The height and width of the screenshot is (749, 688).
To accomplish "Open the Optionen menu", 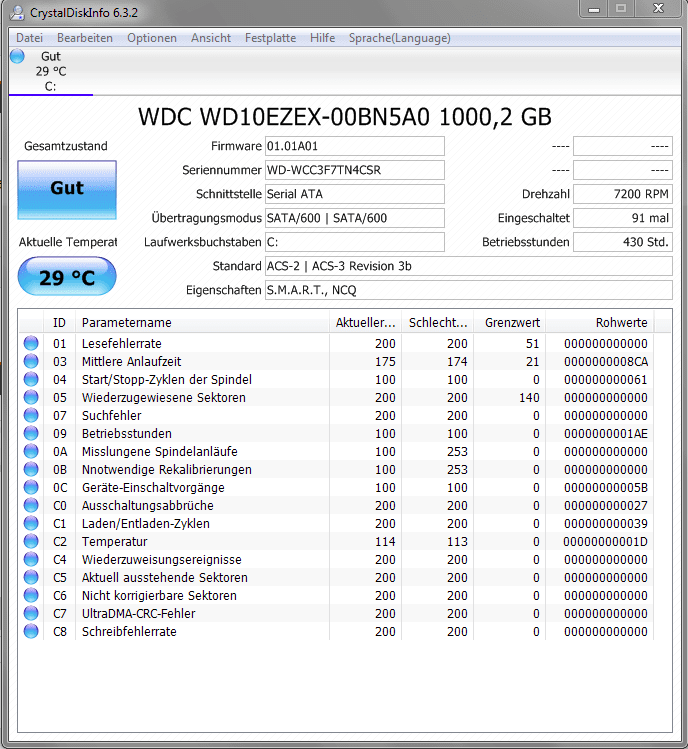I will pyautogui.click(x=152, y=38).
